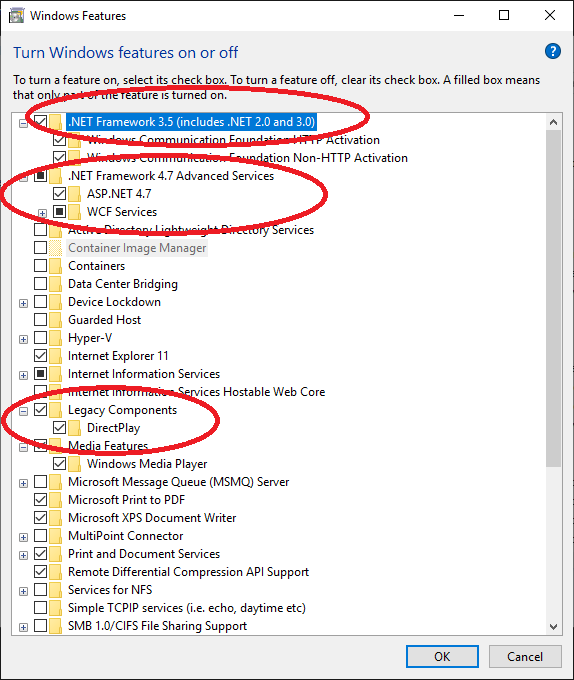This screenshot has height=680, width=574.
Task: Click the folder icon beside Services for NFS
Action: (55, 590)
